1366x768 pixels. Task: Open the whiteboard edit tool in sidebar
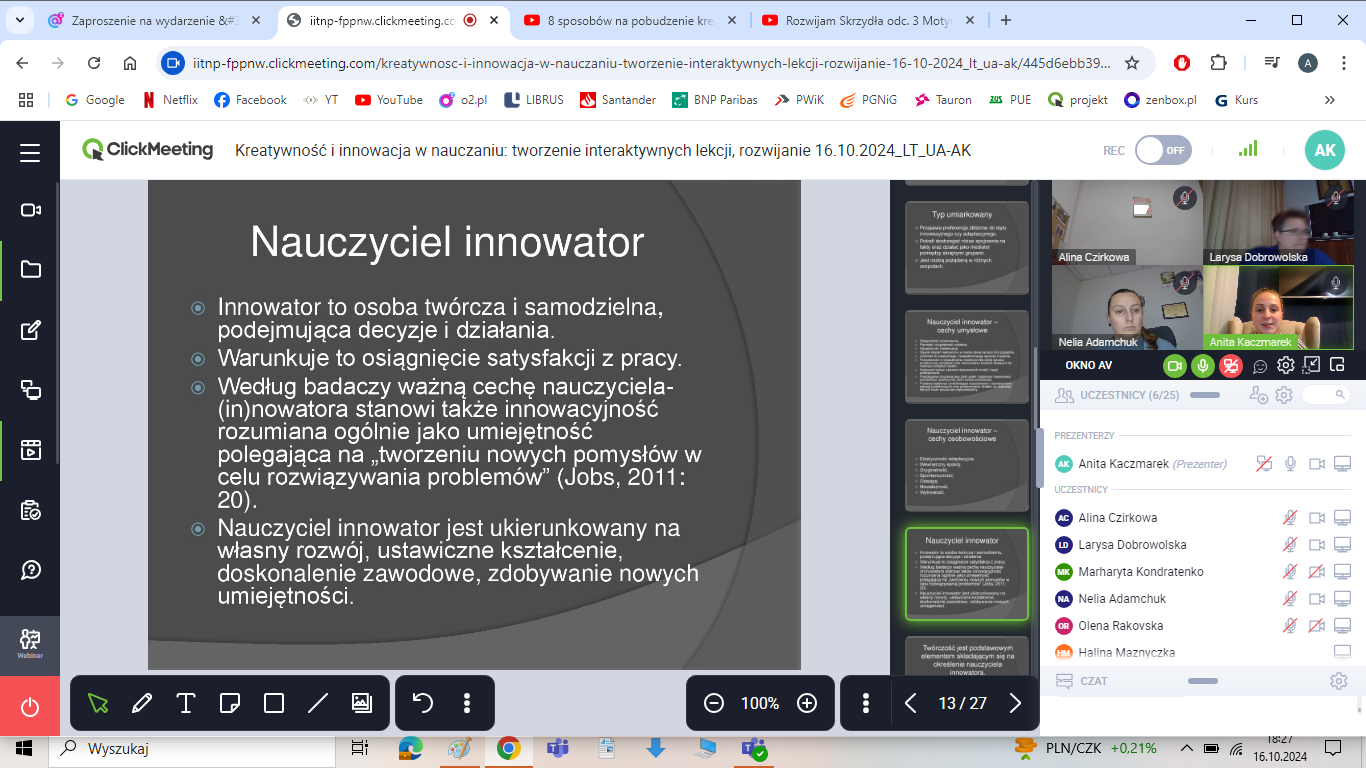point(30,330)
